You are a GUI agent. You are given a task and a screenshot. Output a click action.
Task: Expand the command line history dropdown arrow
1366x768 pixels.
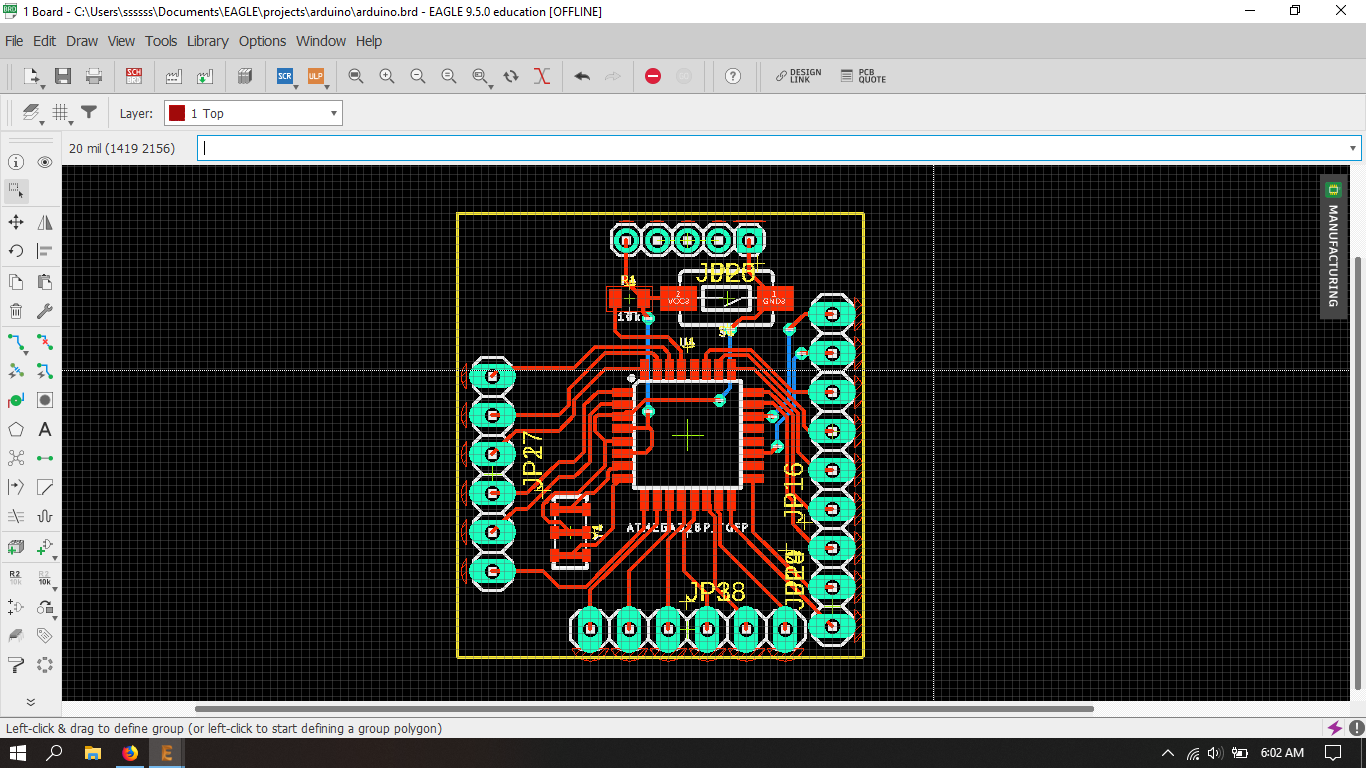coord(1353,148)
